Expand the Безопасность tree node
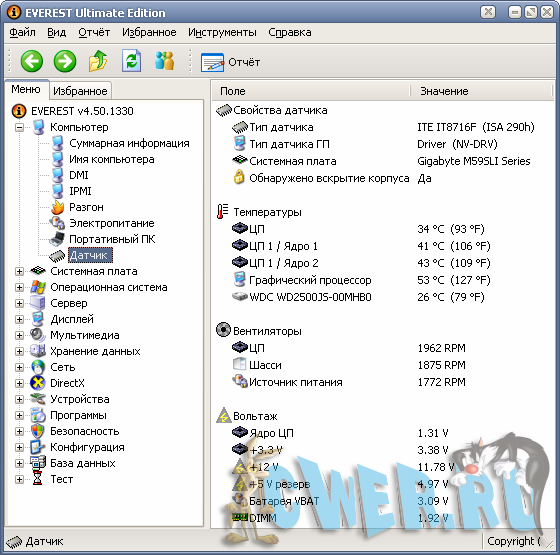 click(19, 431)
